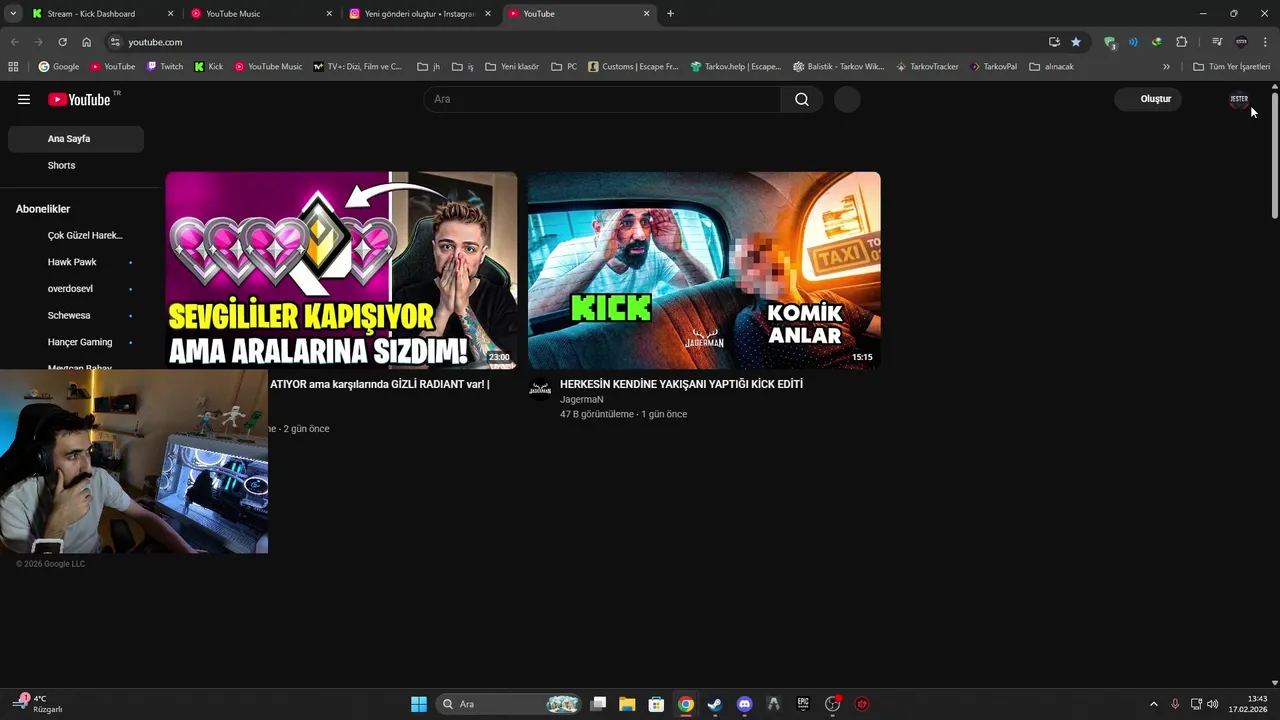Viewport: 1280px width, 720px height.
Task: Click the voice search microphone button
Action: [847, 99]
